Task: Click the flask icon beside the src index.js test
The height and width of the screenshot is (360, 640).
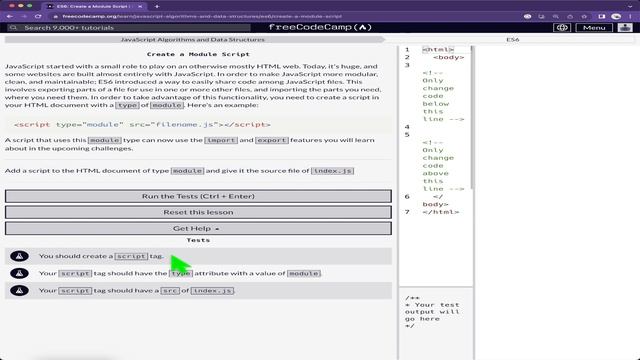Action: pos(19,290)
